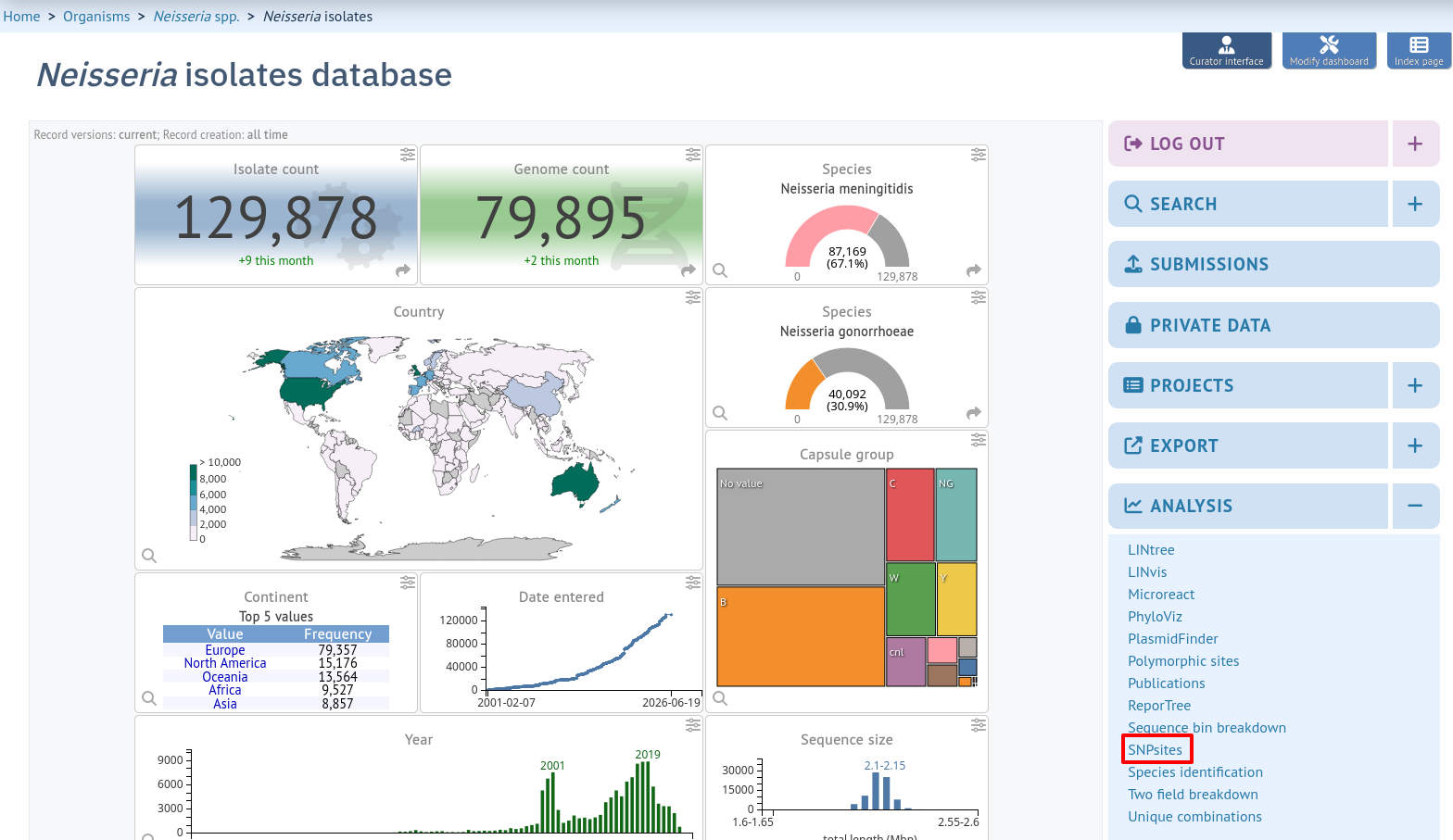Screen dimensions: 1453x840
Task: Open the Curator interface
Action: click(x=1226, y=50)
